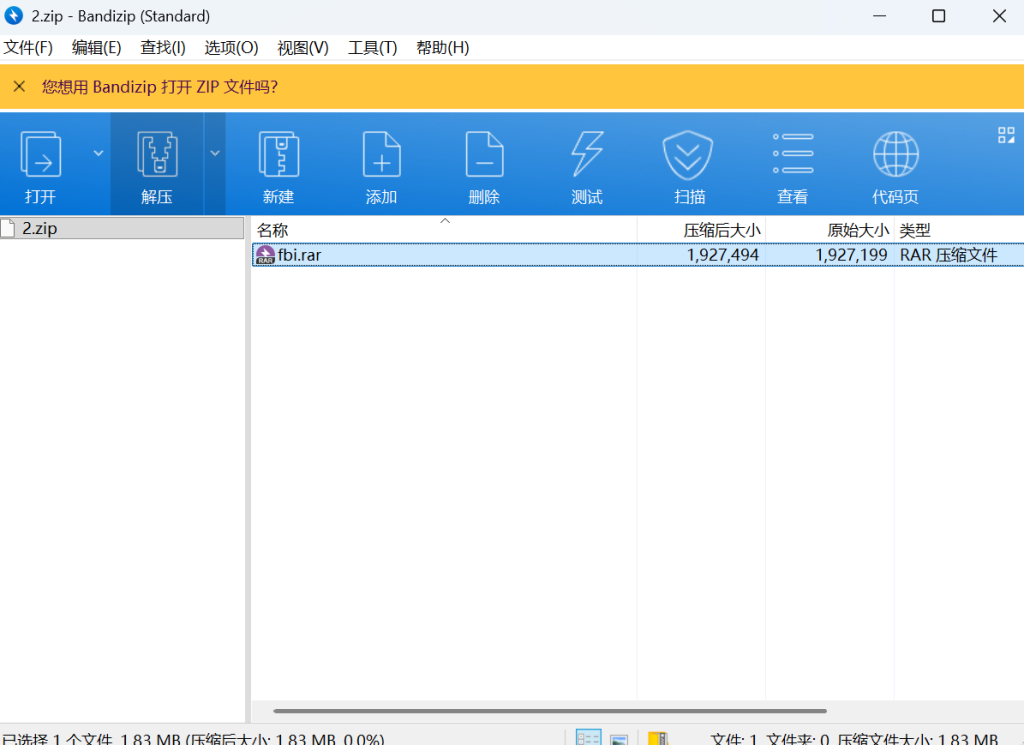Click the Test (测试) lightning icon
This screenshot has width=1024, height=745.
point(587,156)
